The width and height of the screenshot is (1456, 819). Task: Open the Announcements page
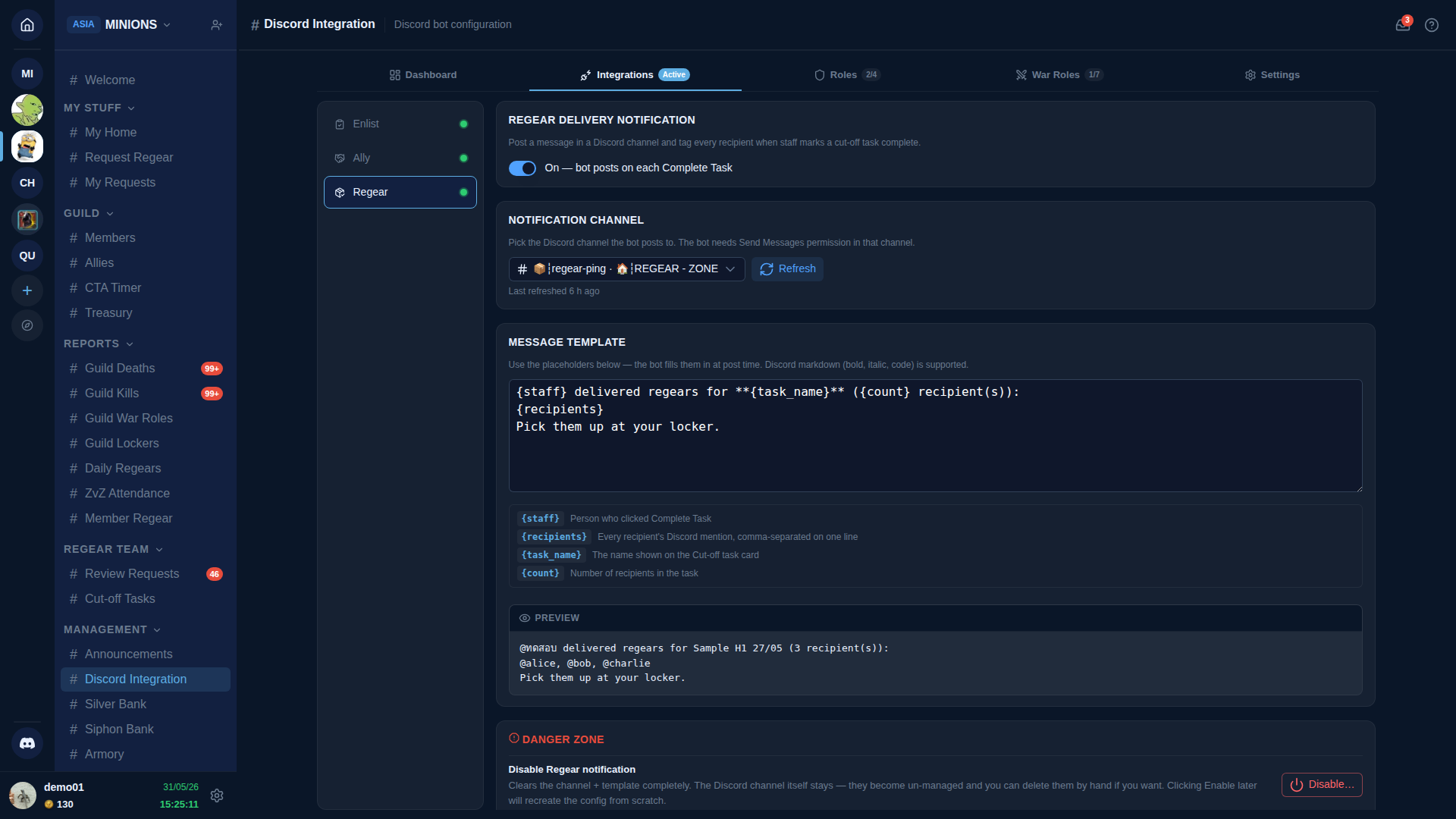[x=146, y=654]
